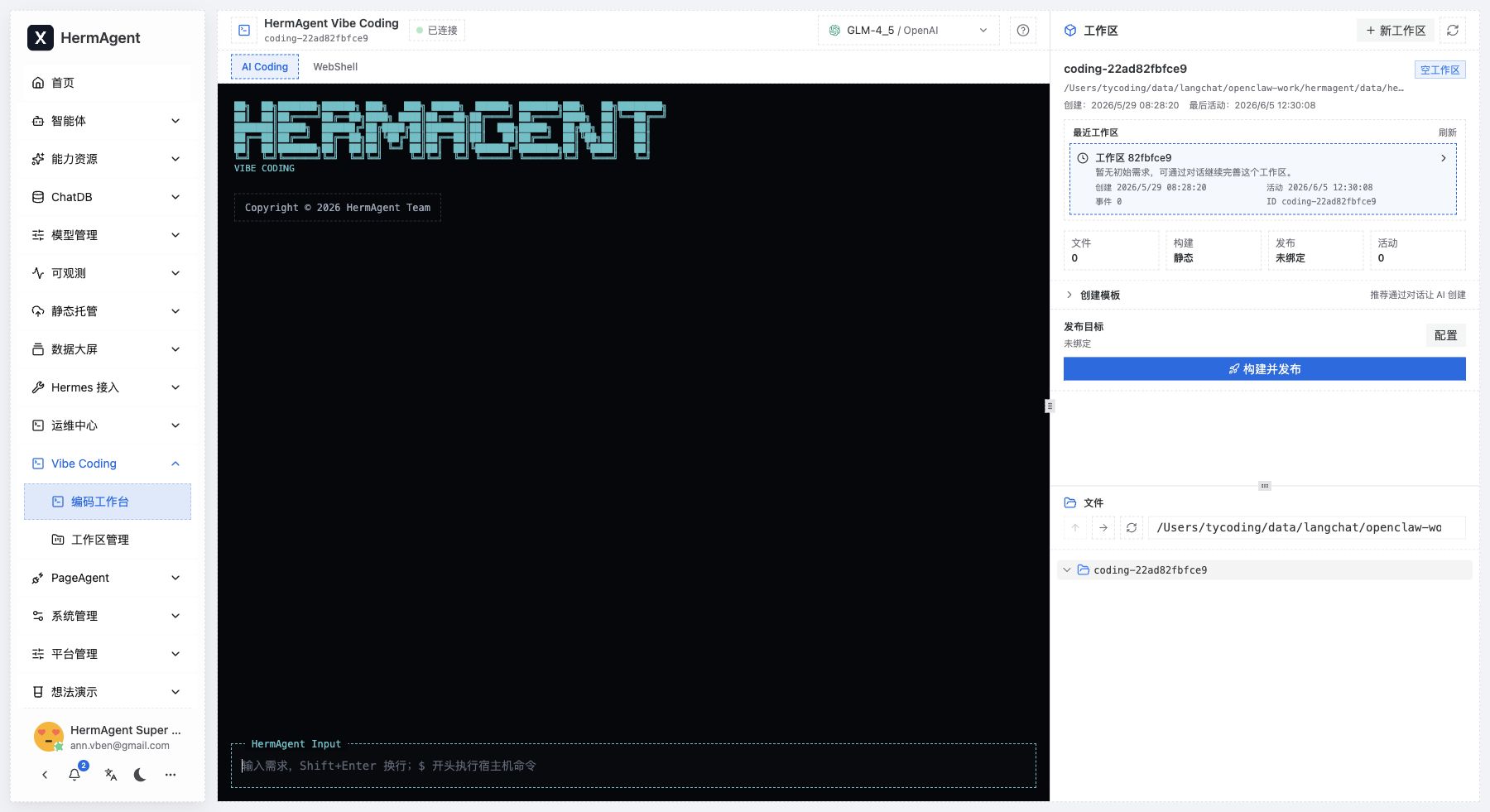Screen dimensions: 1490x812
Task: Click the ChatDB database icon
Action: coord(38,197)
